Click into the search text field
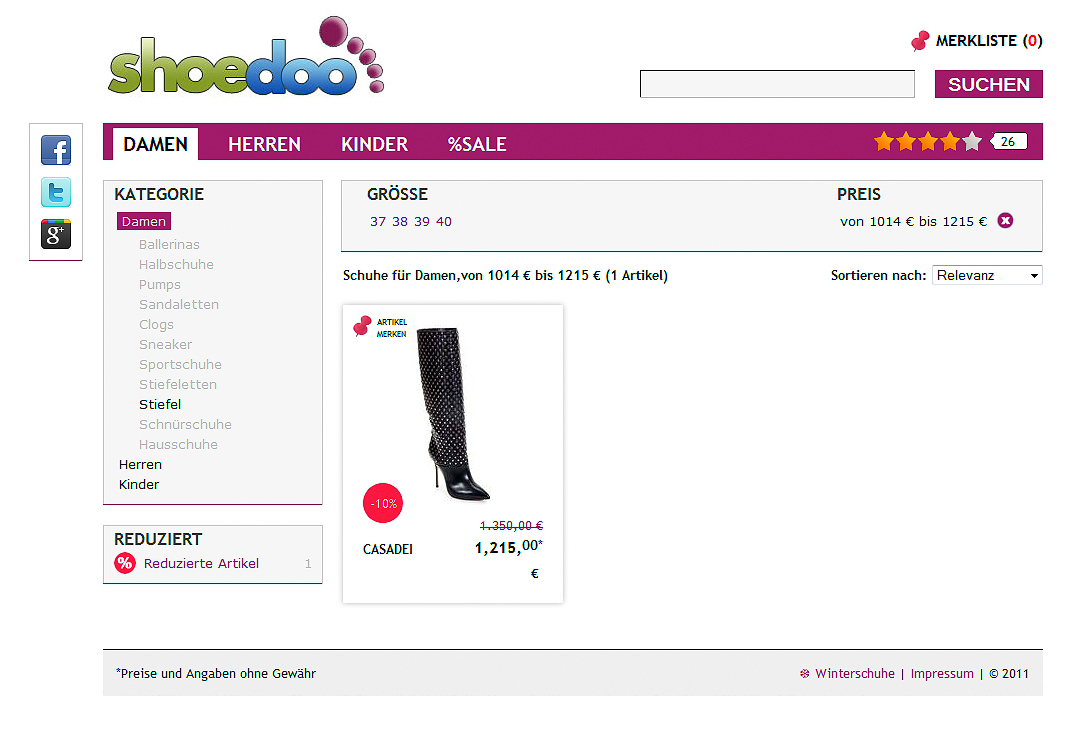Image resolution: width=1074 pixels, height=746 pixels. (x=777, y=85)
